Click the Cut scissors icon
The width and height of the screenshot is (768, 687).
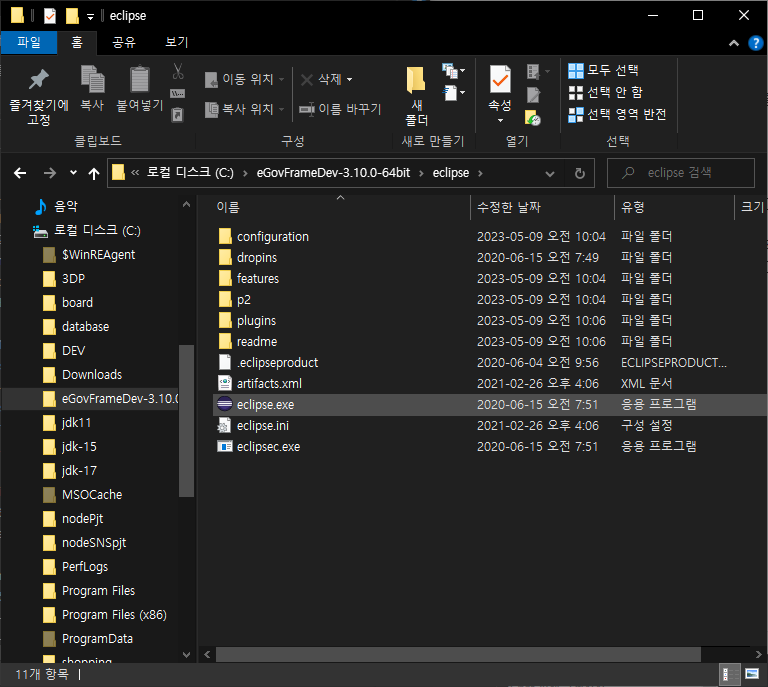click(178, 71)
